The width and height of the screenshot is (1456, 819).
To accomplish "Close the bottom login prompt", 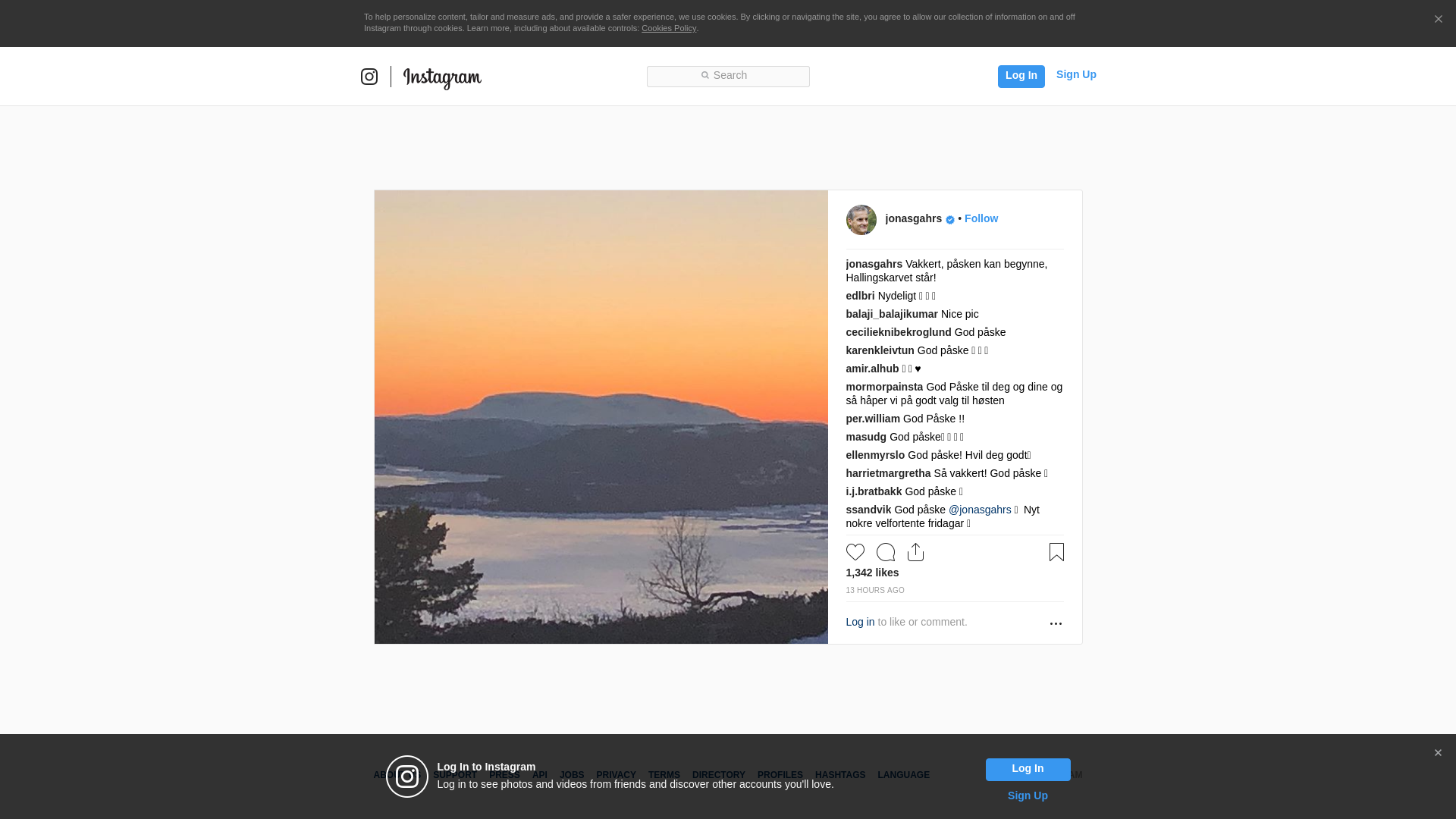I will coord(1438,753).
